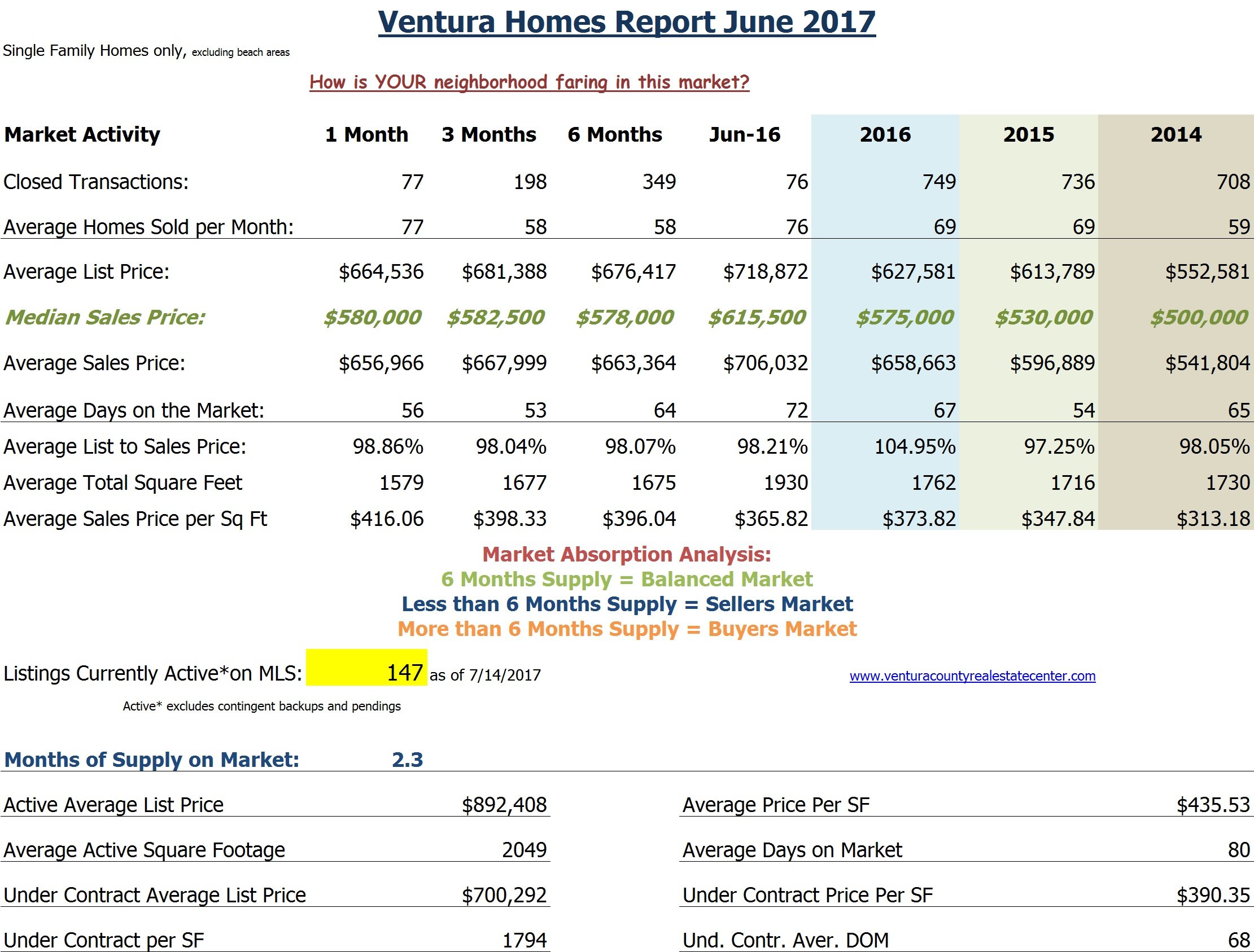The width and height of the screenshot is (1254, 952).
Task: Select 2014 price per sq ft $313.18
Action: (x=1213, y=519)
